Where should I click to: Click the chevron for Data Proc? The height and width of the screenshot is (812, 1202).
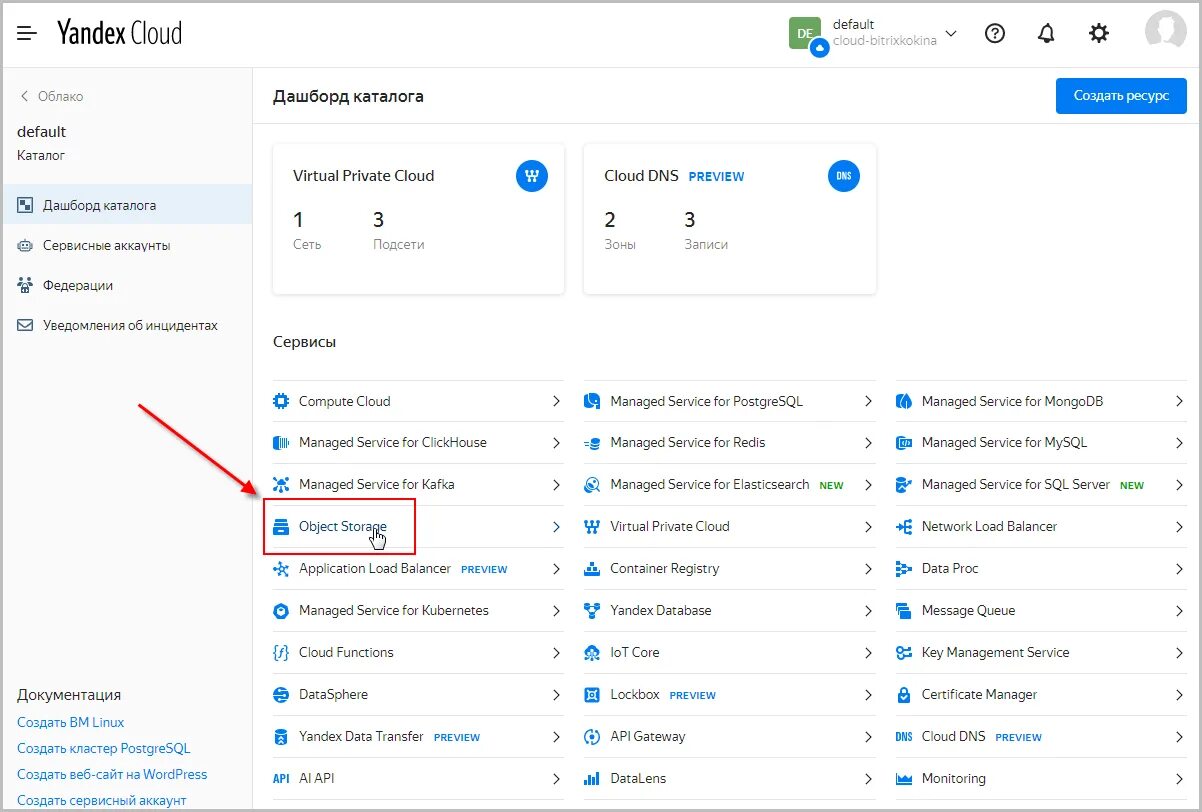pos(1179,568)
